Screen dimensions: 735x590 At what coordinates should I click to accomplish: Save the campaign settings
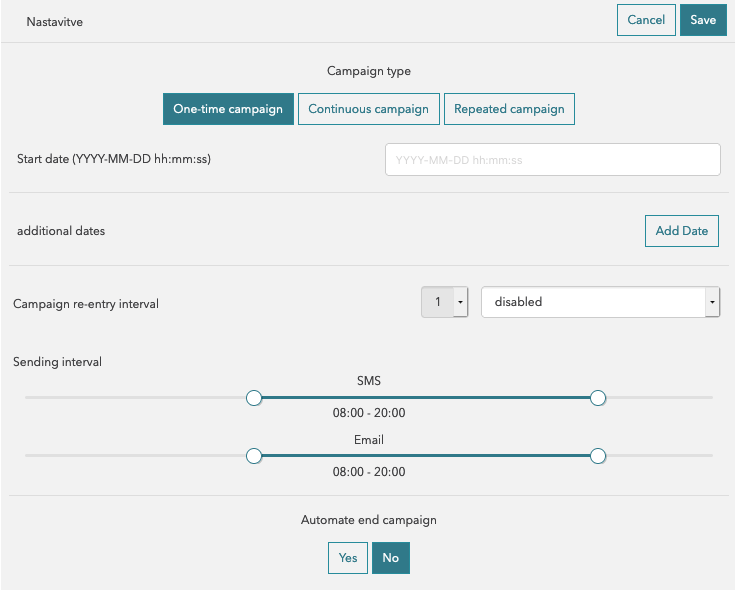point(703,20)
